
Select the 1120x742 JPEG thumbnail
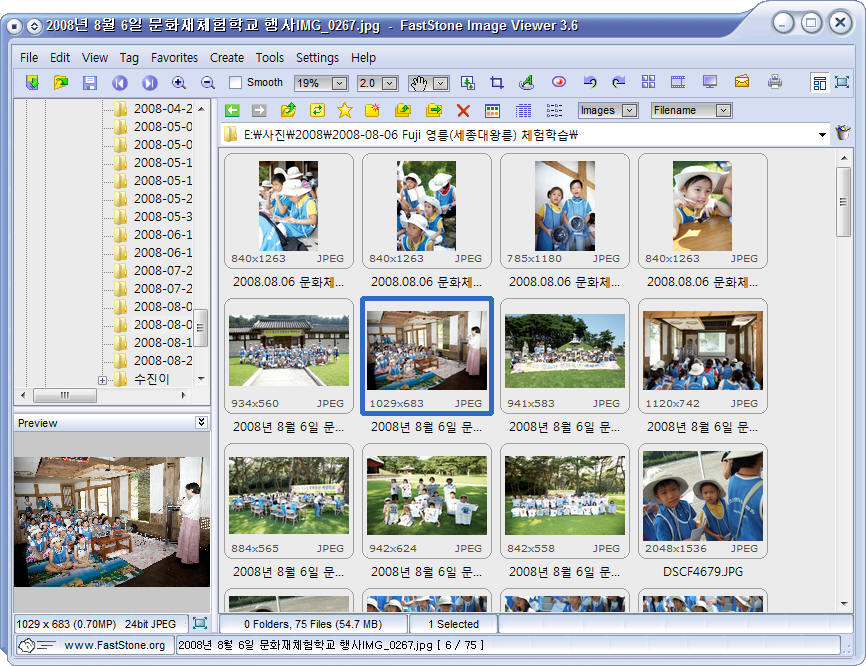[703, 356]
